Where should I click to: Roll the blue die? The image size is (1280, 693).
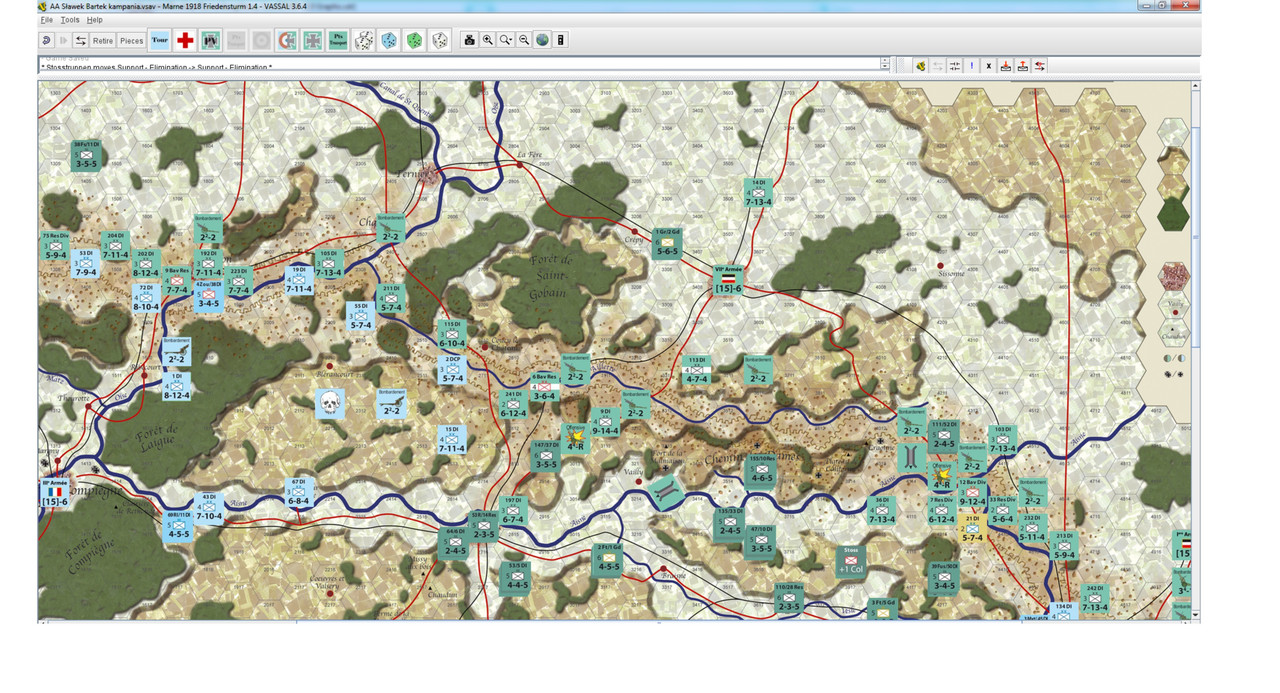coord(389,41)
